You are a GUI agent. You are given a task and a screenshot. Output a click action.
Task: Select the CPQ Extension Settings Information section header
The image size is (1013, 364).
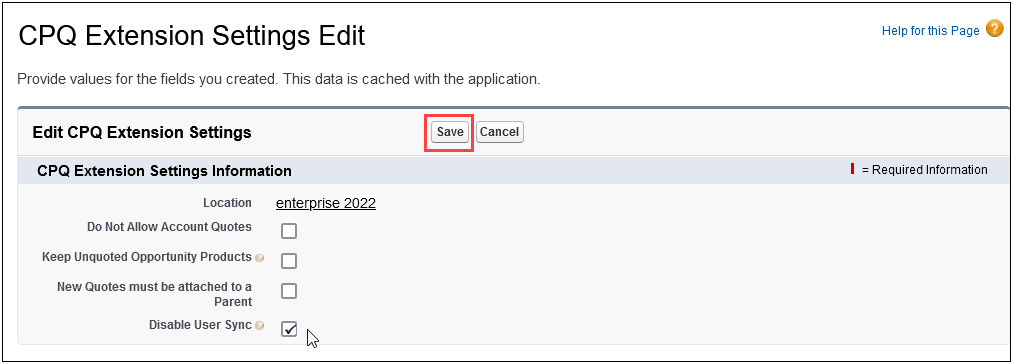[x=164, y=171]
